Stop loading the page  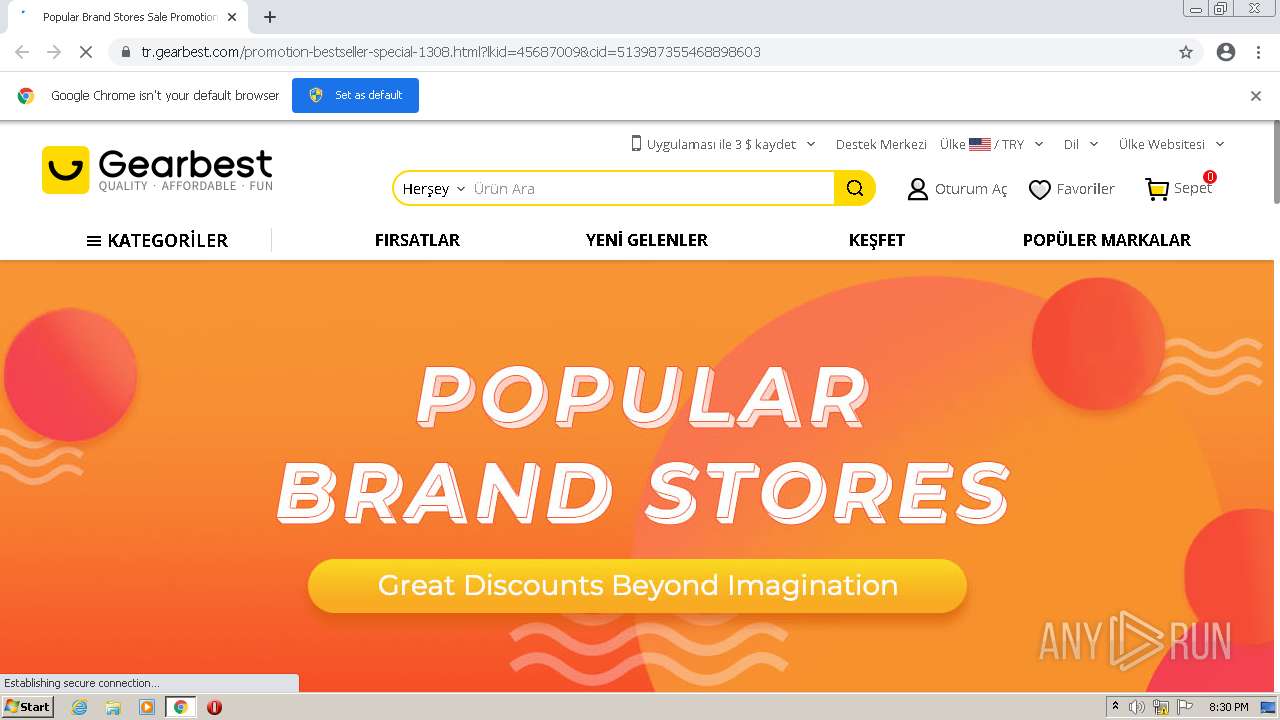(86, 52)
